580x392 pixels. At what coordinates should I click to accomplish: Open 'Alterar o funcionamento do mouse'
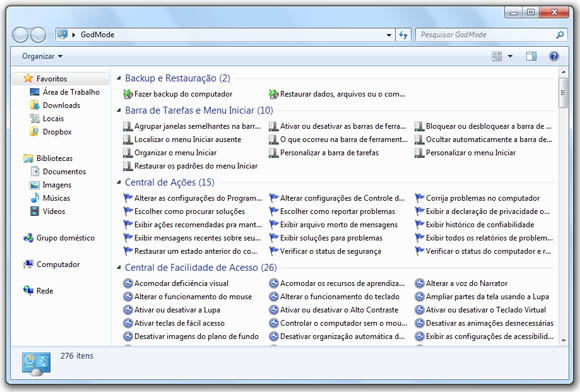click(188, 297)
